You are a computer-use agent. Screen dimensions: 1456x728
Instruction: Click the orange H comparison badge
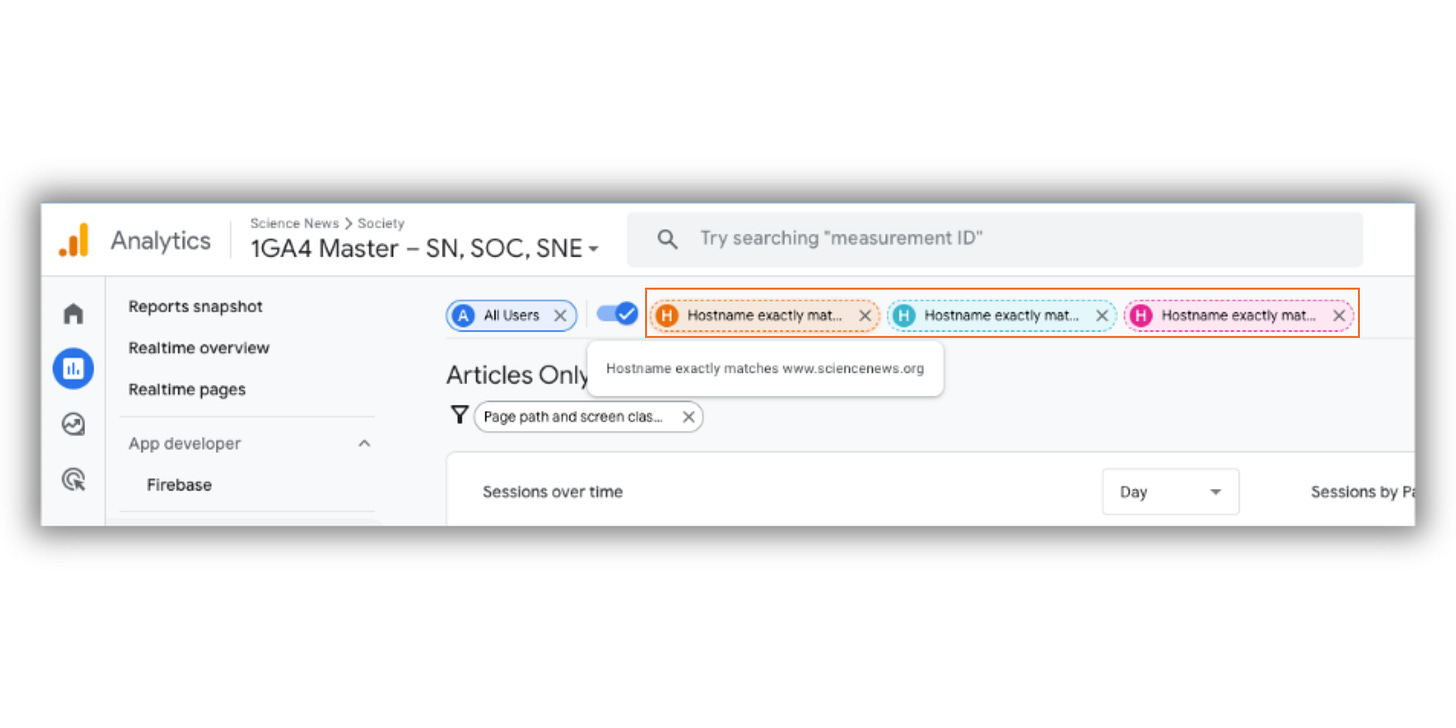click(667, 315)
